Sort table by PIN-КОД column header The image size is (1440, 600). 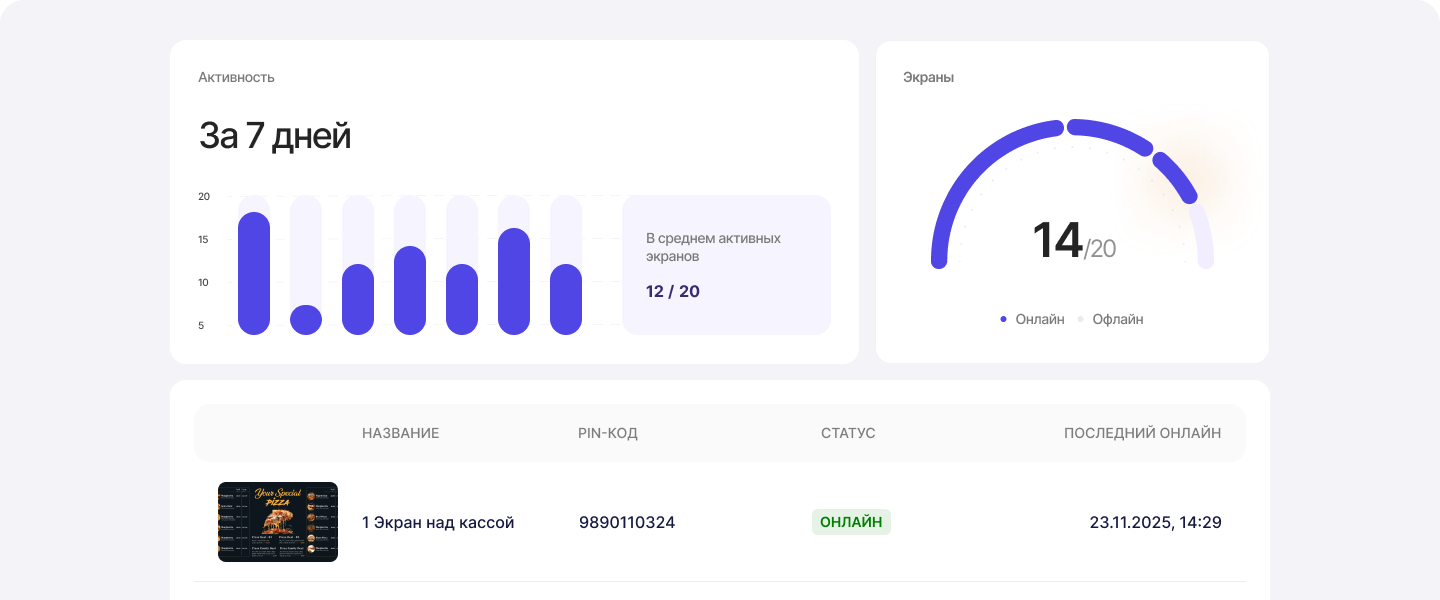click(x=607, y=433)
